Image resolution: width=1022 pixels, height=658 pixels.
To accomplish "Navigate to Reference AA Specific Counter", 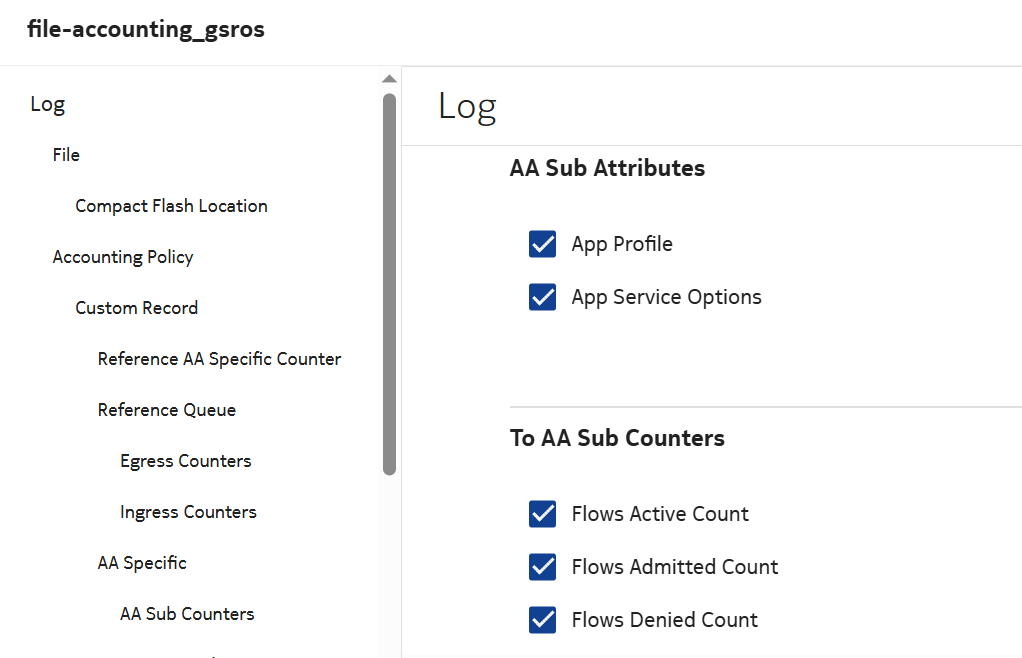I will coord(219,359).
